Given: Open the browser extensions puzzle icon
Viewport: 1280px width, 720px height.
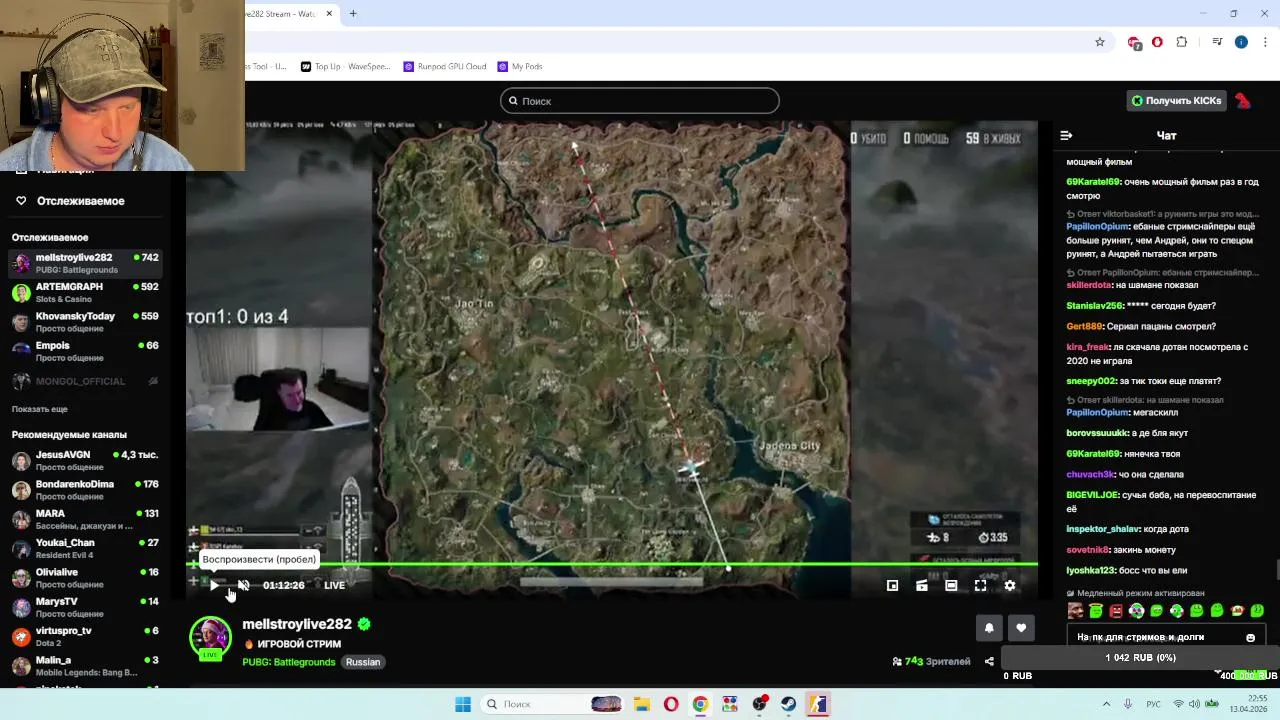Looking at the screenshot, I should coord(1182,42).
